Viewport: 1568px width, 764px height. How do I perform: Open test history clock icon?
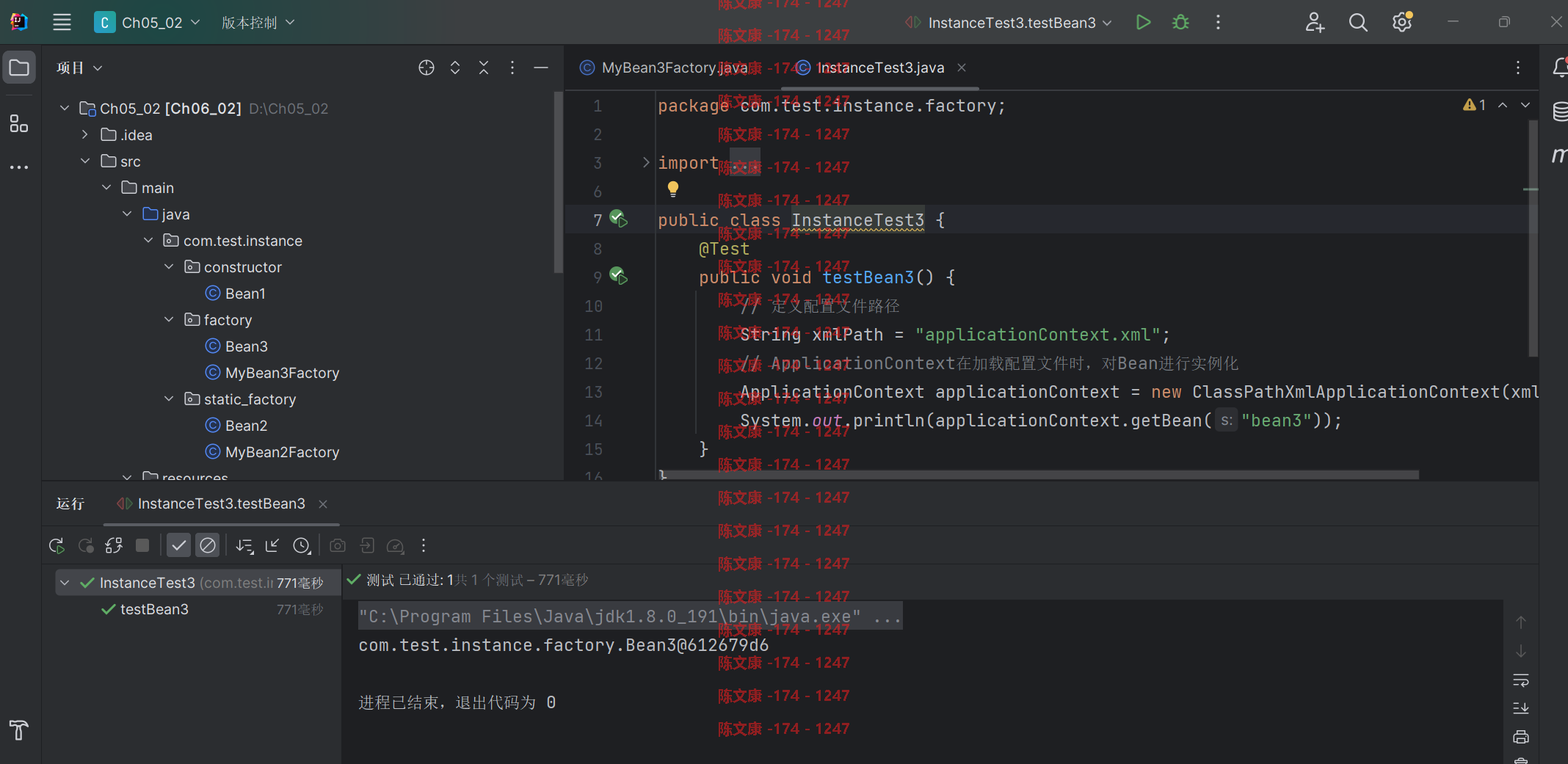tap(302, 545)
